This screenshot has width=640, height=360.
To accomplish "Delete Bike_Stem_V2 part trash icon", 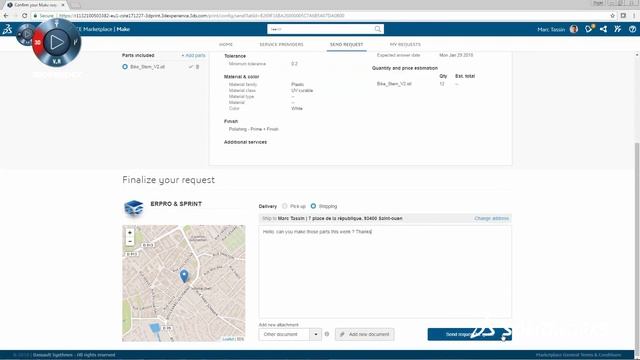I will (x=198, y=67).
